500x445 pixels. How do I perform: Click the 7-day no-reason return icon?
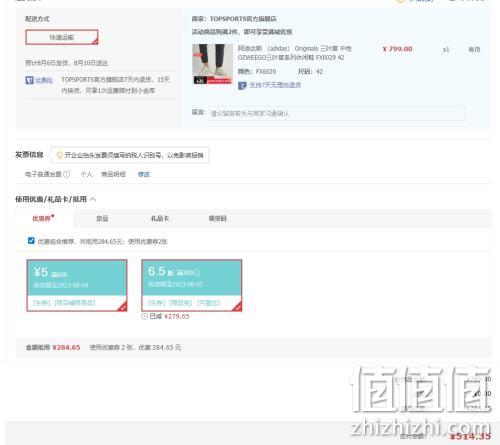click(242, 85)
